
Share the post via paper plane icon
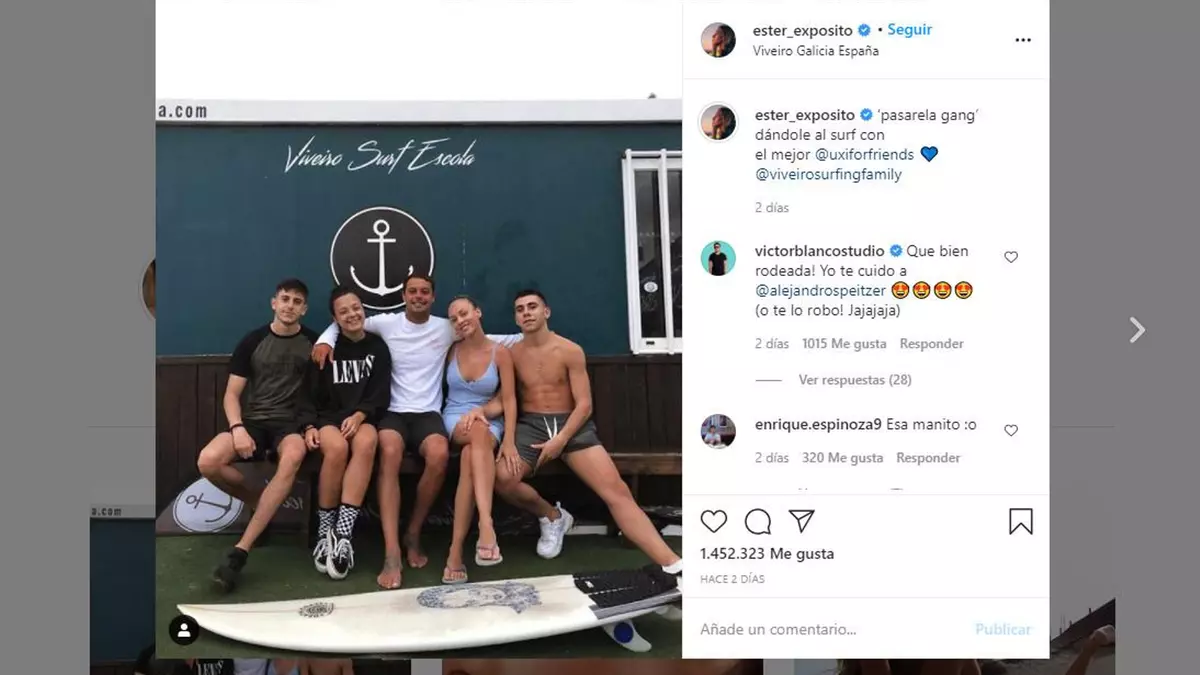click(x=801, y=521)
